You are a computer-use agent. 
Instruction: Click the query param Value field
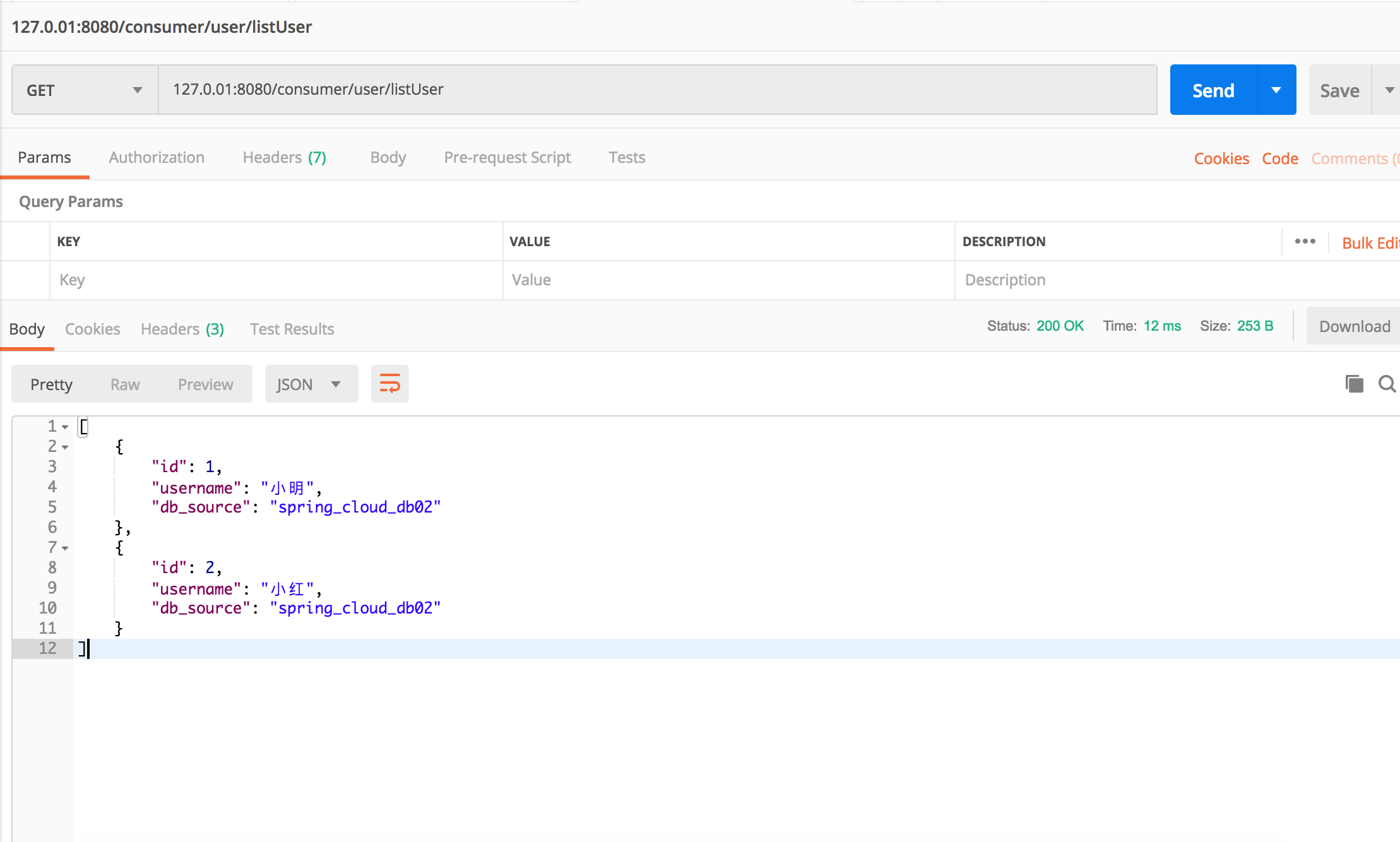(x=729, y=280)
